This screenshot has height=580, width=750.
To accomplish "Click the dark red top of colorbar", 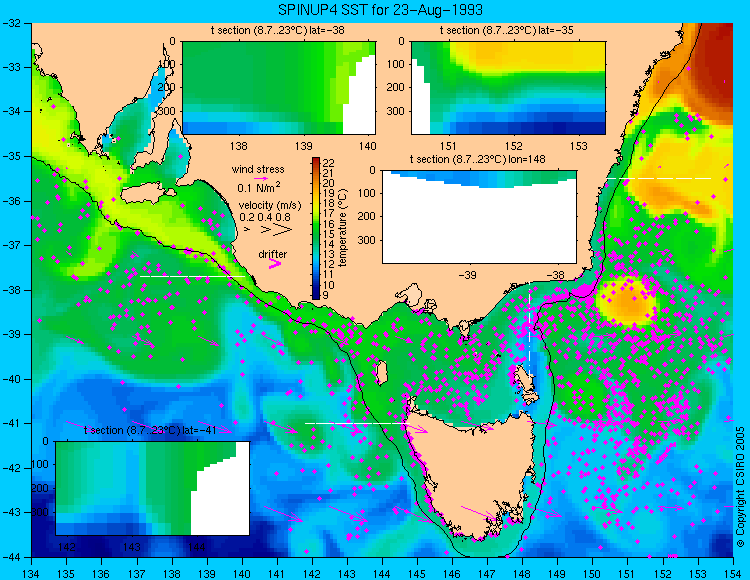I will coord(316,160).
